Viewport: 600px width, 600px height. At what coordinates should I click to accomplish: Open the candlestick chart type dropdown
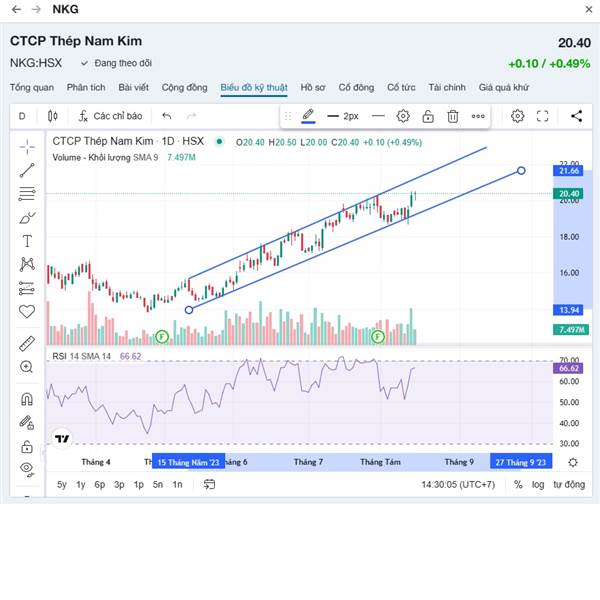tap(53, 116)
